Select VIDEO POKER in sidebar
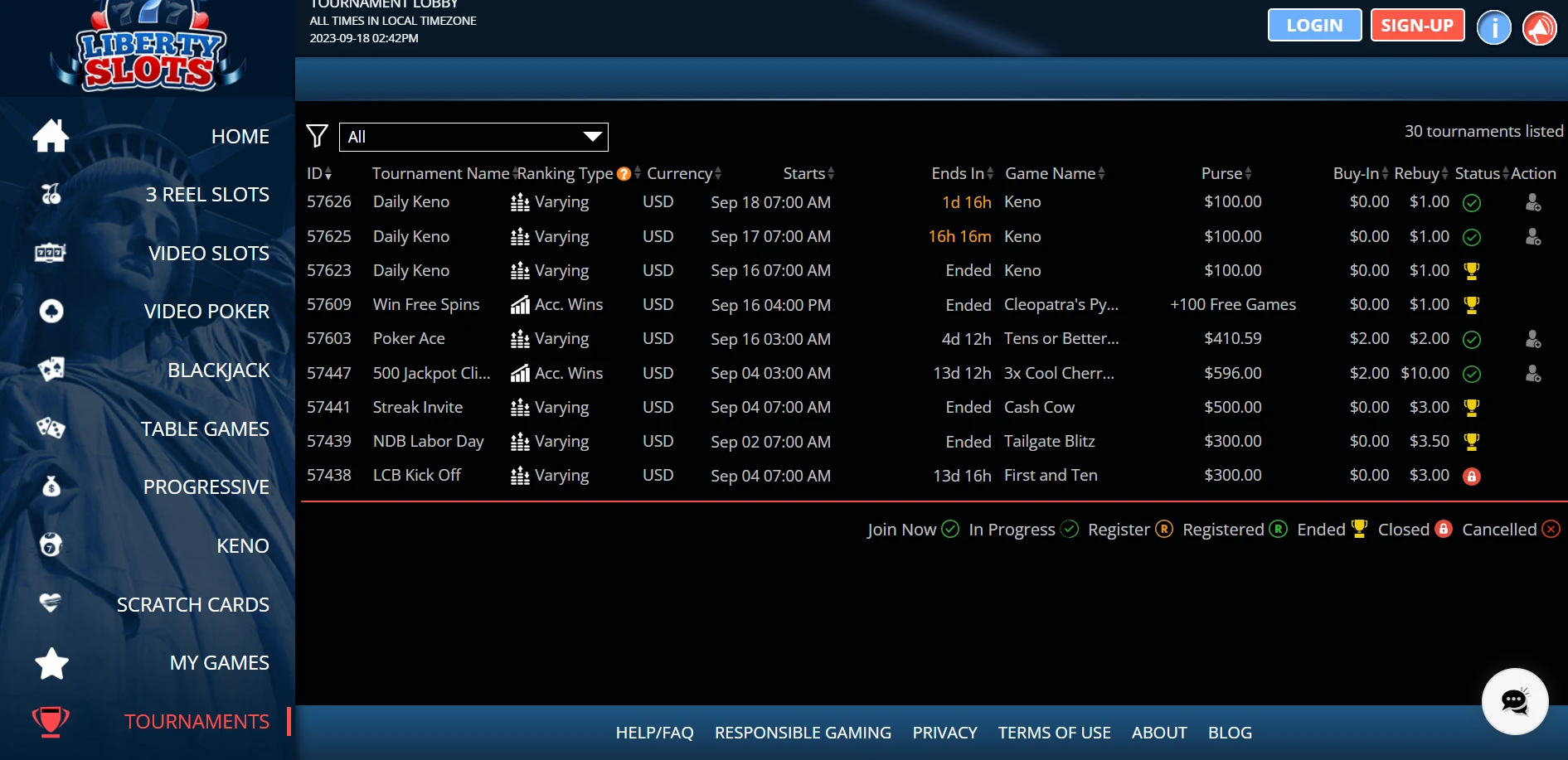Image resolution: width=1568 pixels, height=760 pixels. pyautogui.click(x=206, y=312)
